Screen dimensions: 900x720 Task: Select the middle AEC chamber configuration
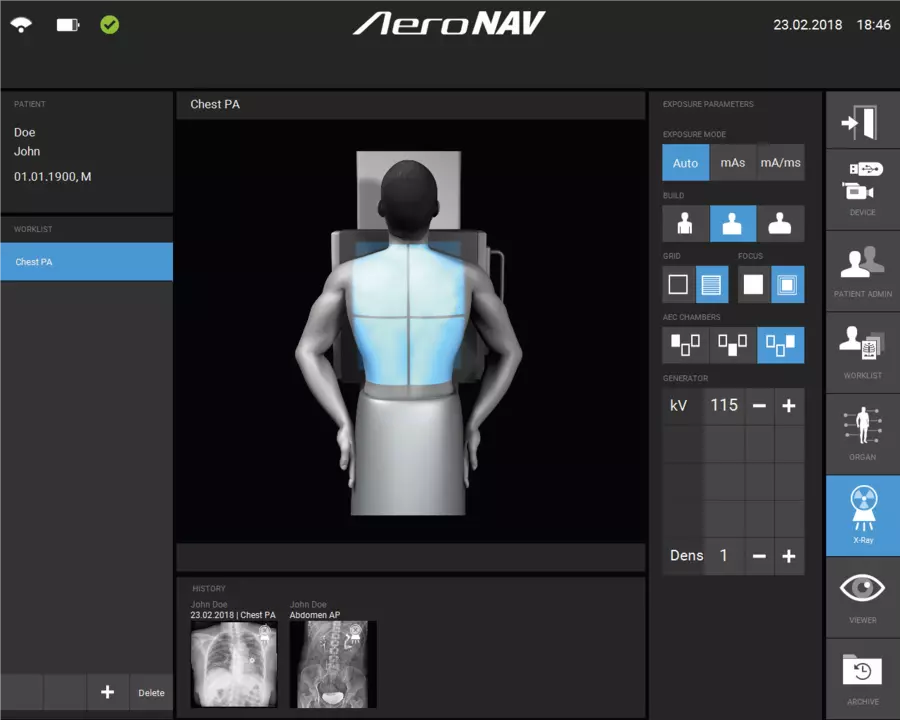pos(733,345)
